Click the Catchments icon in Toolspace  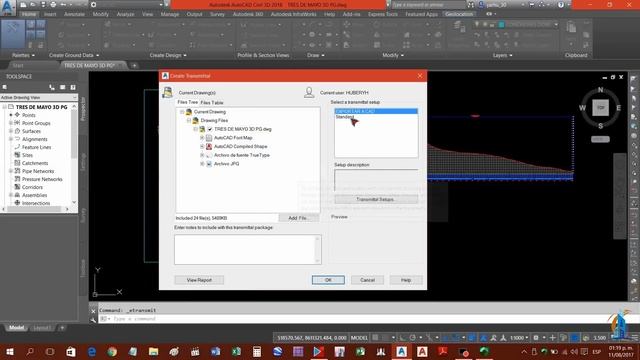click(17, 163)
